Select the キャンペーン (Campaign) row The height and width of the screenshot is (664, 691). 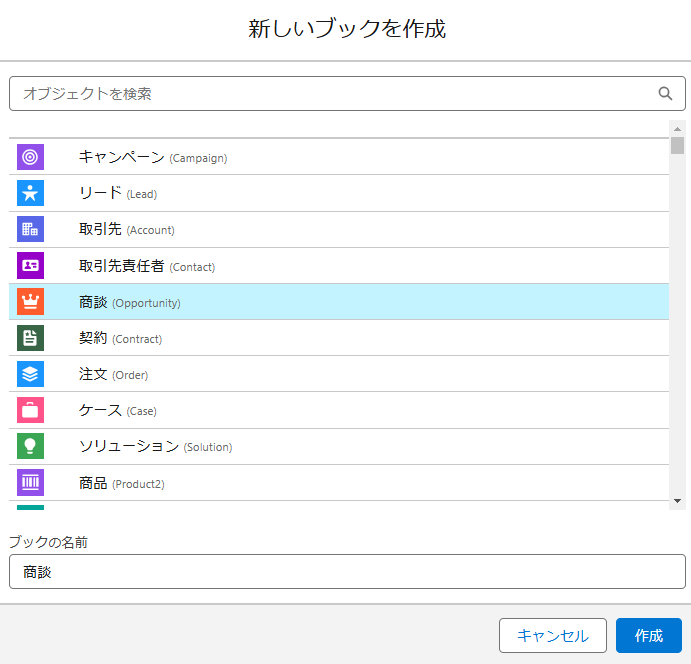point(339,157)
